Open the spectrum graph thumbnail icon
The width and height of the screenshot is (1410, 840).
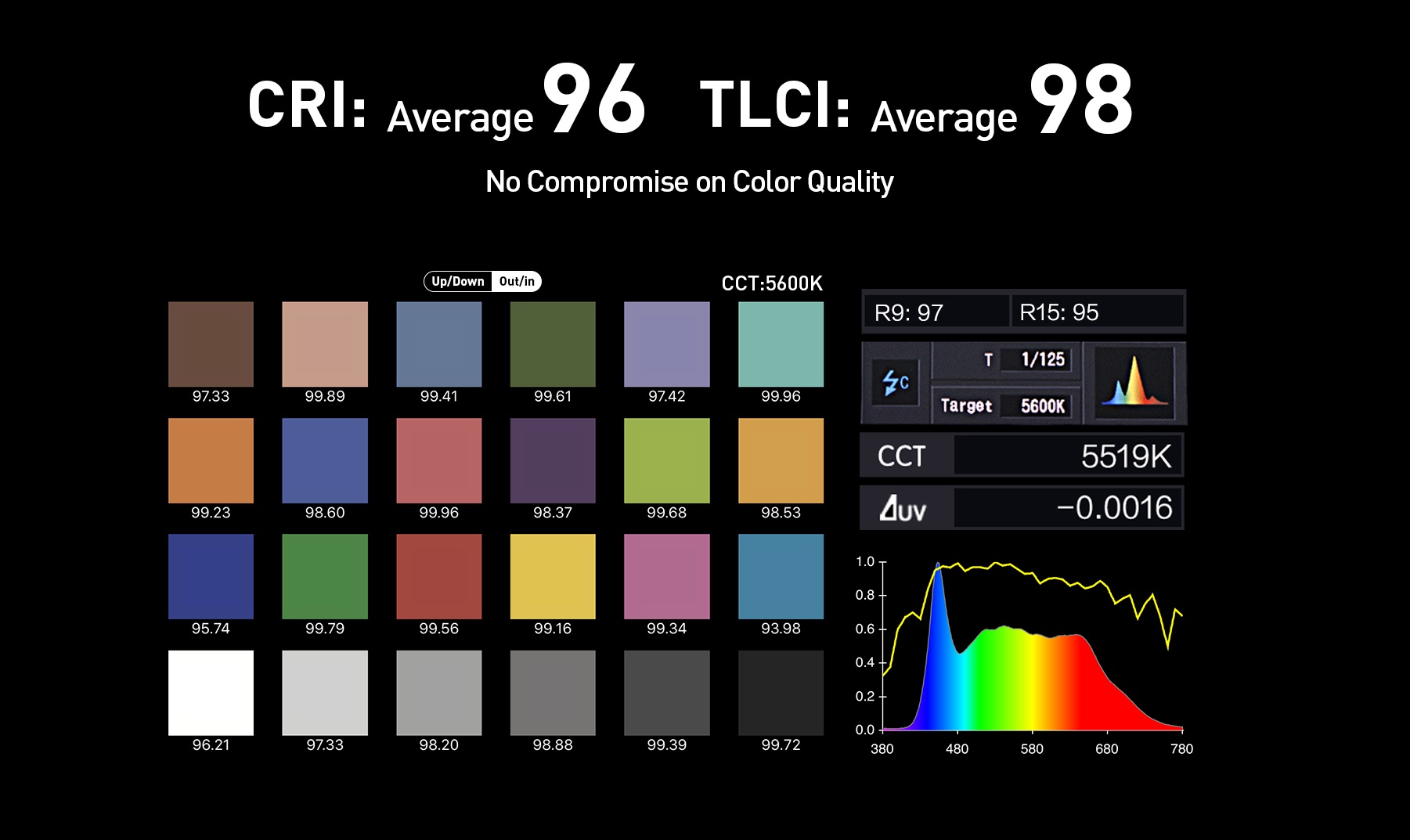click(x=1134, y=383)
